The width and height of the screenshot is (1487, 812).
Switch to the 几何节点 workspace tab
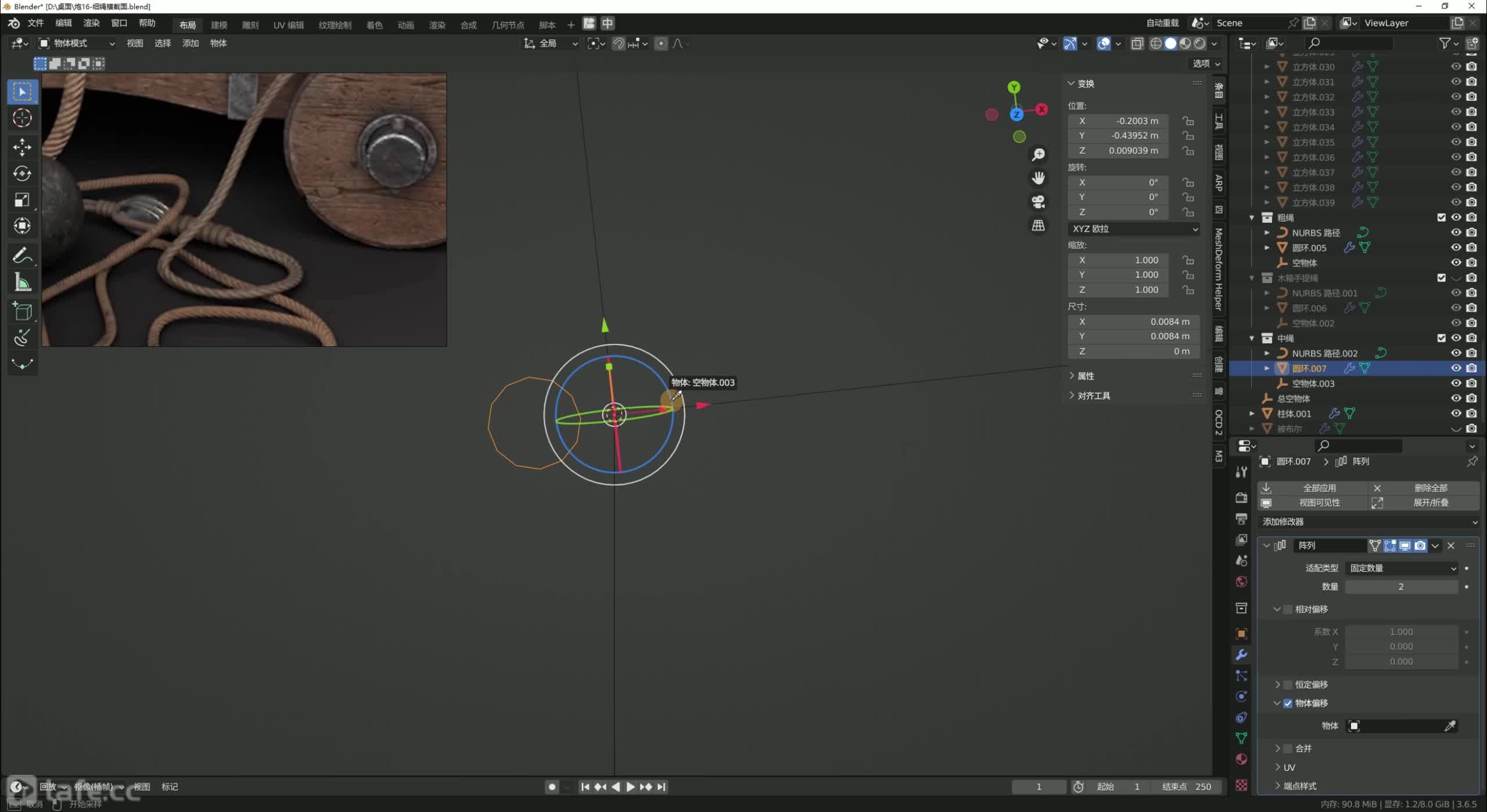(508, 25)
